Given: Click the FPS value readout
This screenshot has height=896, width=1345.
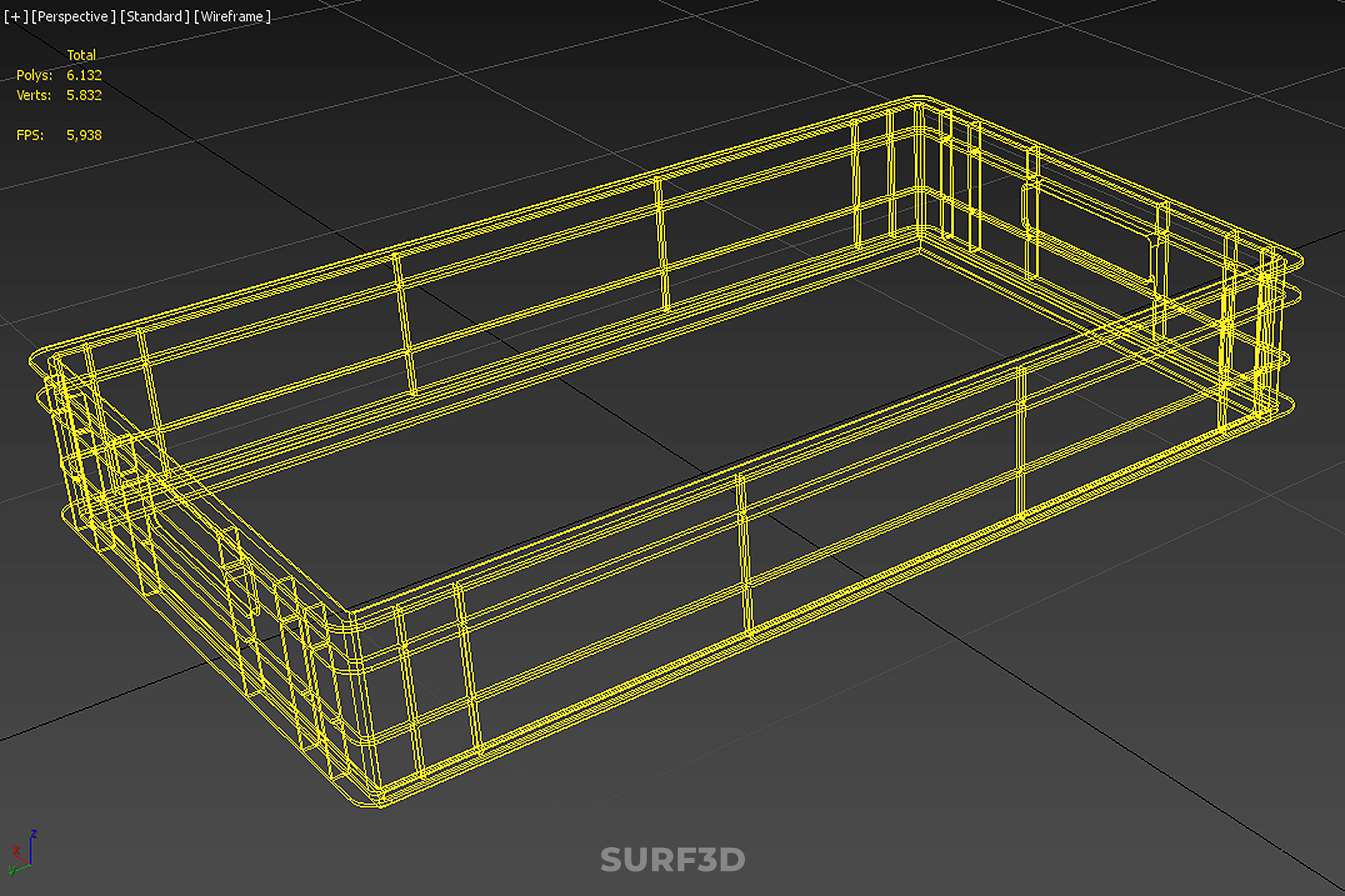Looking at the screenshot, I should pyautogui.click(x=83, y=135).
